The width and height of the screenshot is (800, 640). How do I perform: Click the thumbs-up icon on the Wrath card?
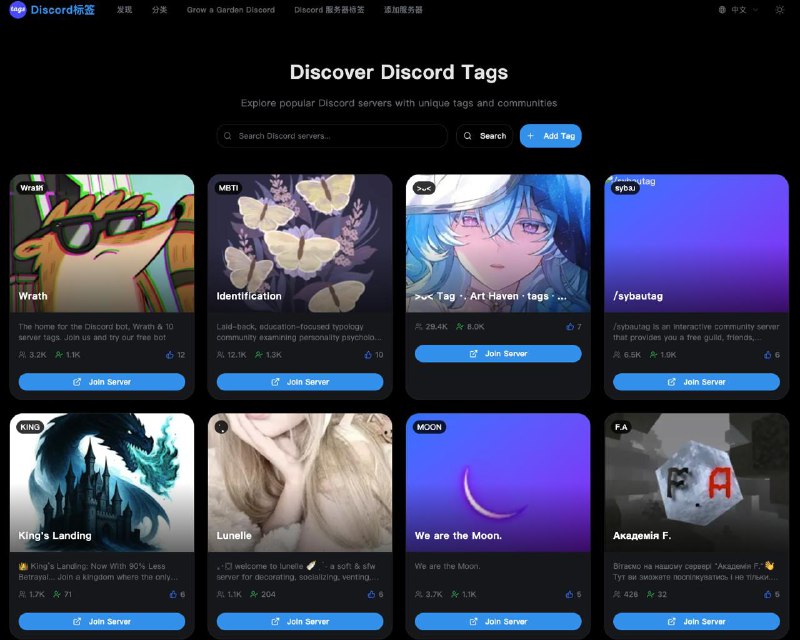coord(168,354)
